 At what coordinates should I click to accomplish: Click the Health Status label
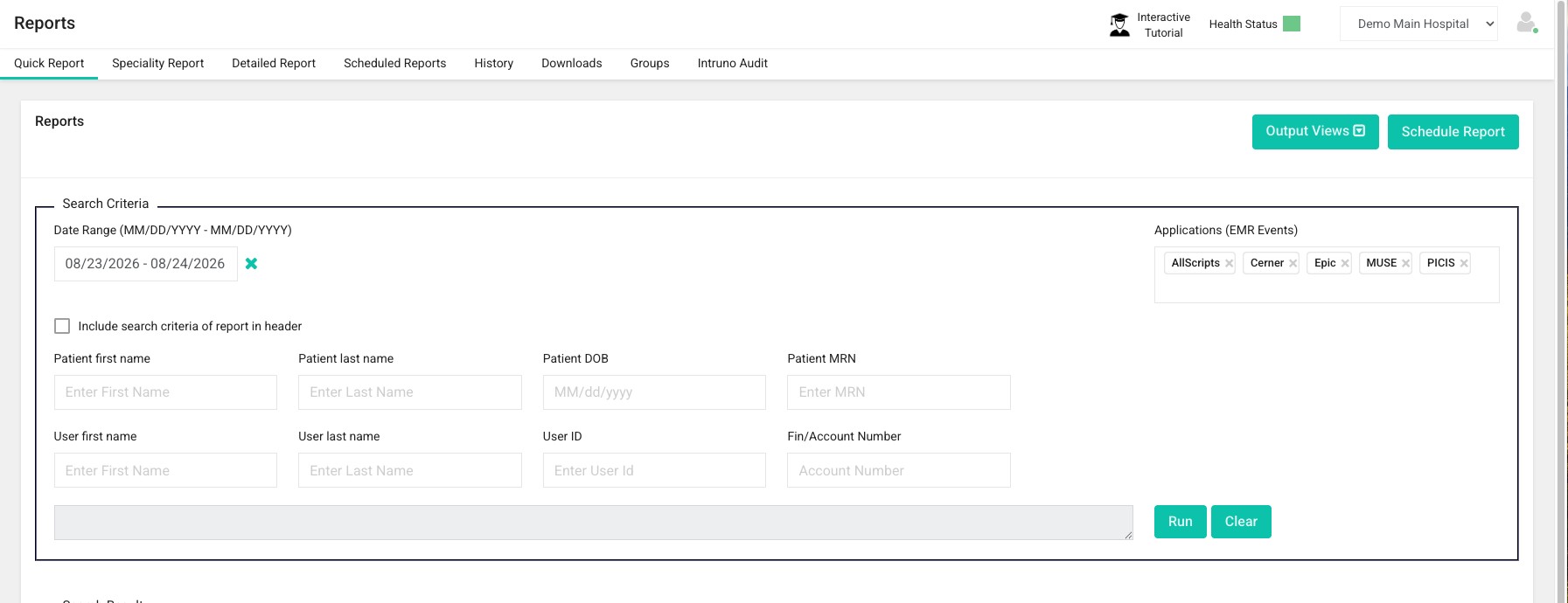1243,24
